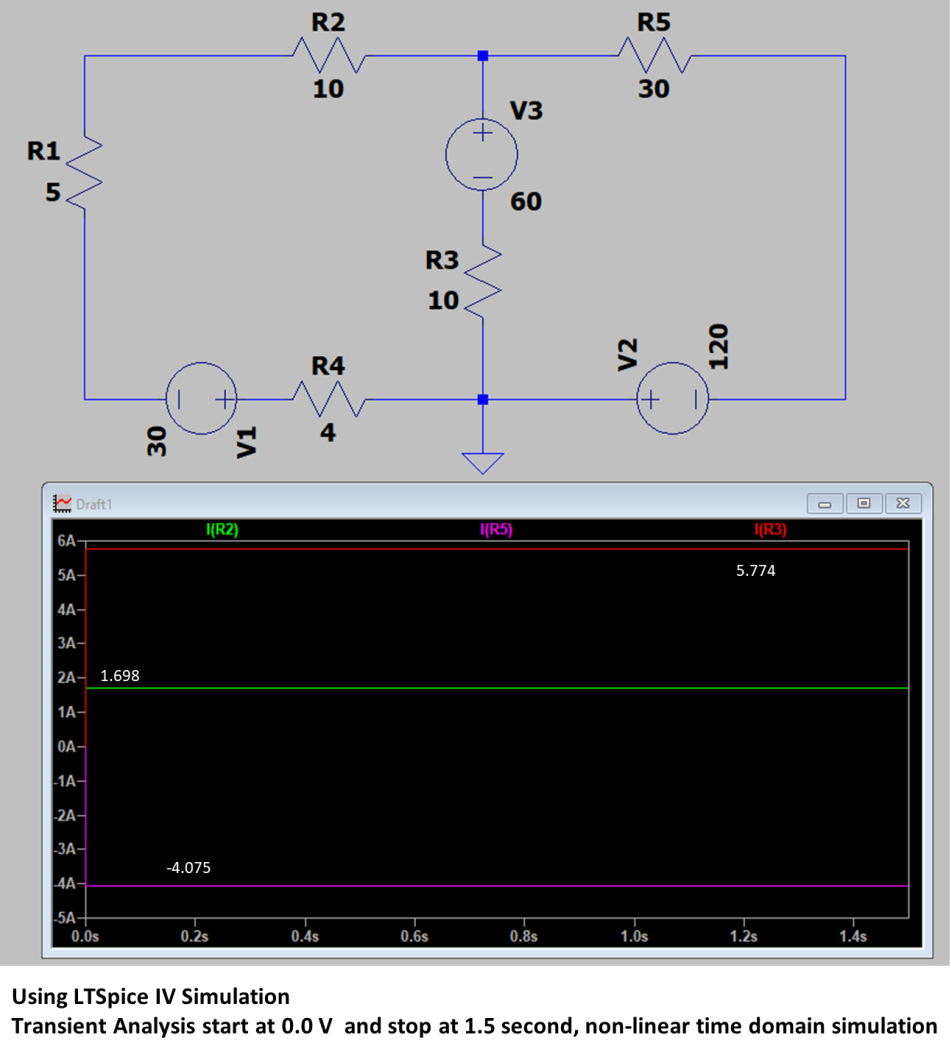Click the V1 value 30 label

click(157, 441)
